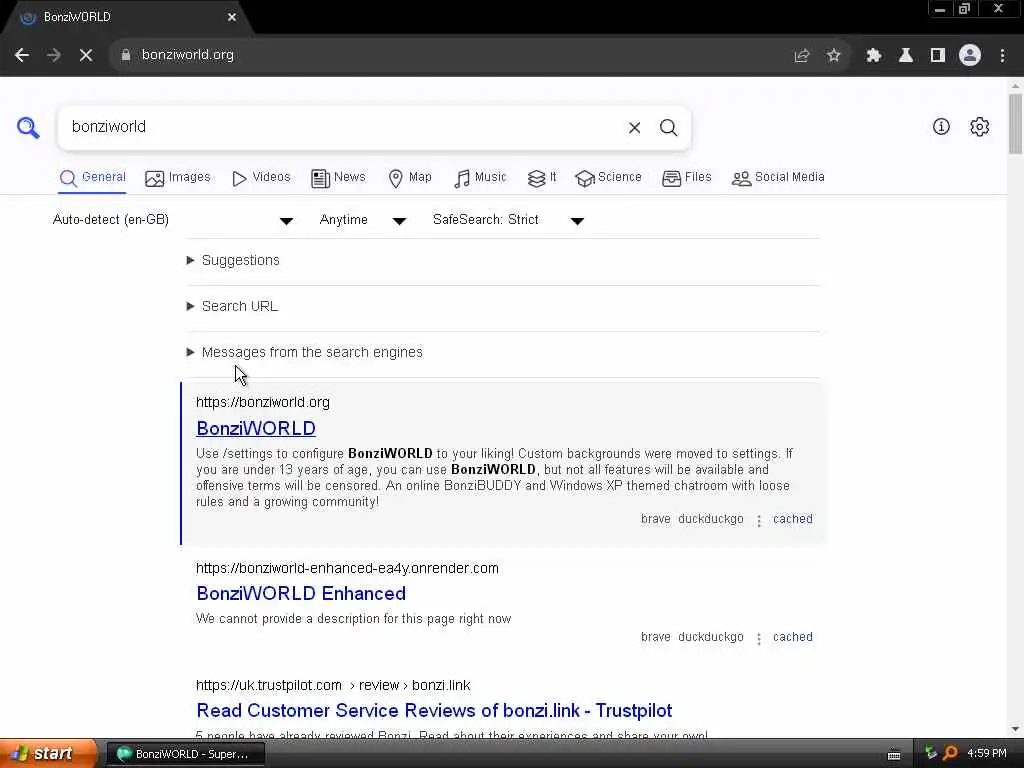This screenshot has height=768, width=1024.
Task: Open the extensions puzzle icon
Action: point(874,56)
